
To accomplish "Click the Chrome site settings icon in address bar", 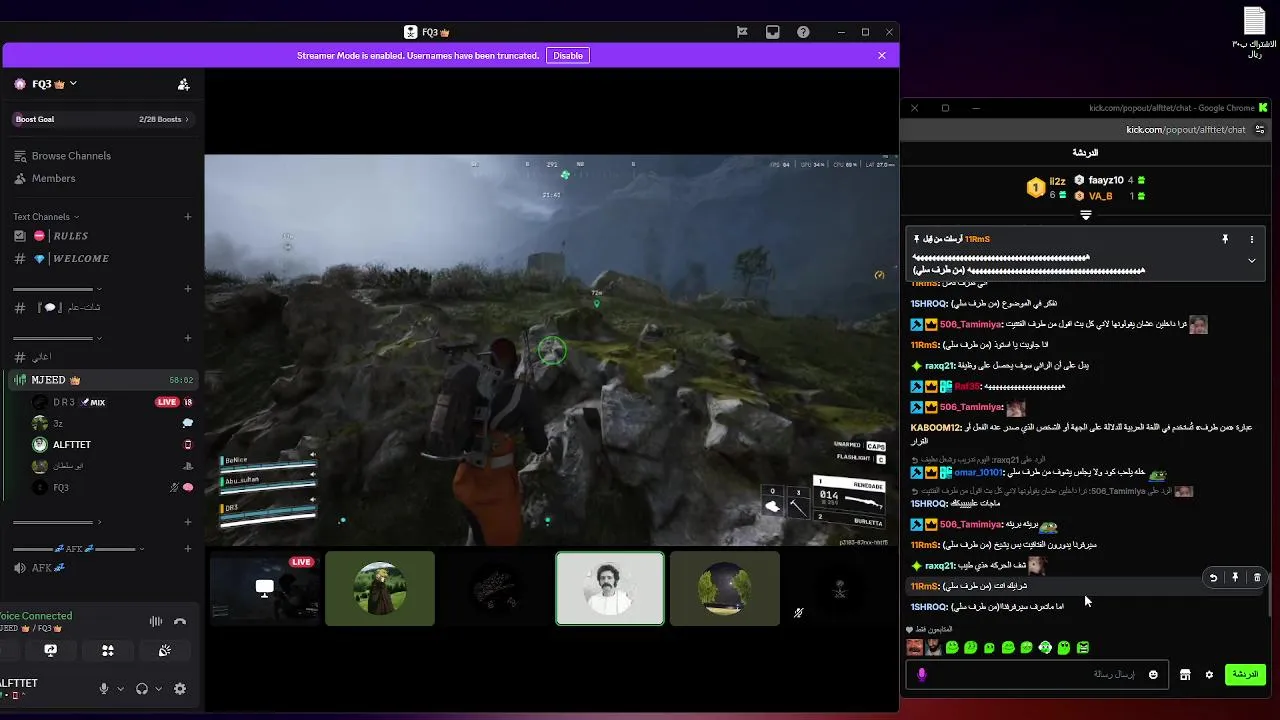I will [1261, 129].
